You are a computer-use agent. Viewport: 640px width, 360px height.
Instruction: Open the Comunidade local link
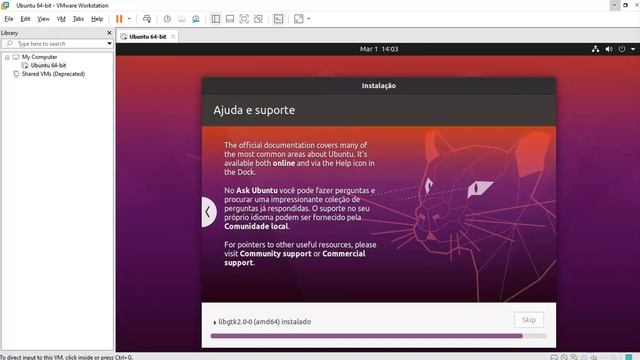256,226
